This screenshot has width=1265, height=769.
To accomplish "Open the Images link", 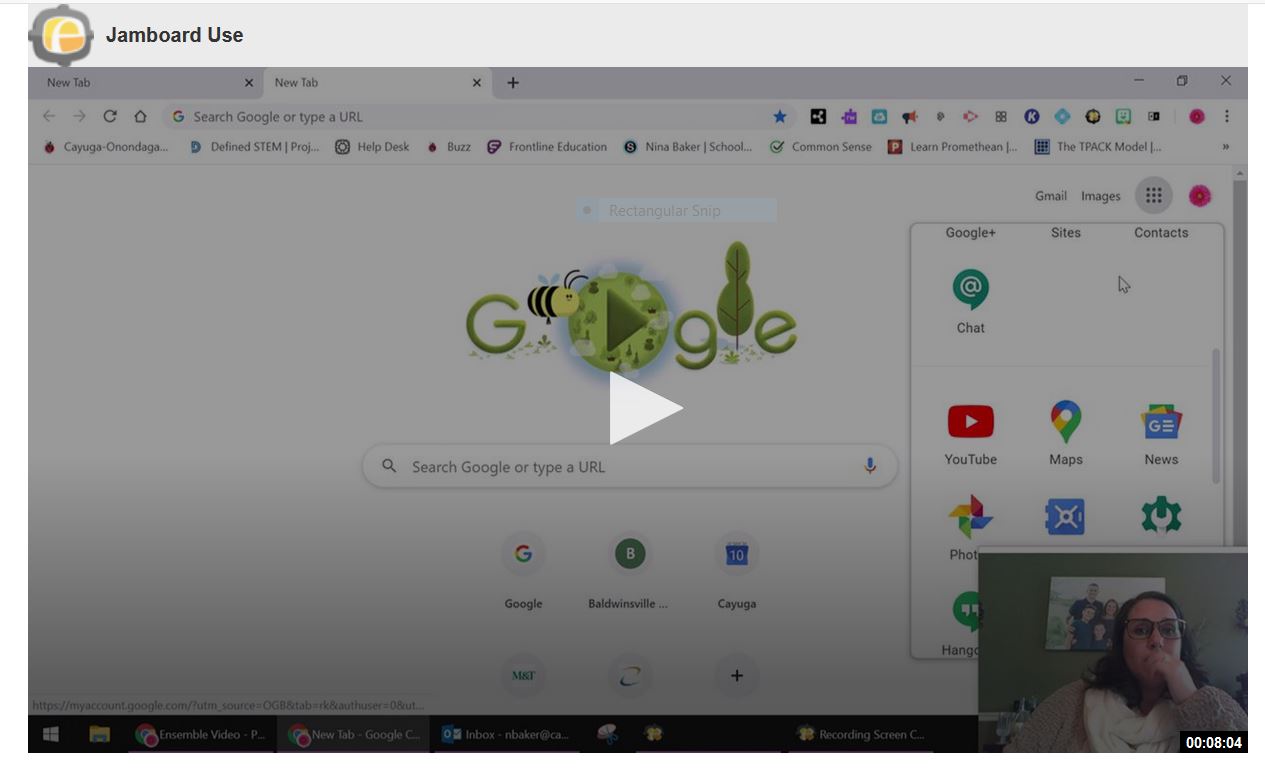I will click(1101, 196).
